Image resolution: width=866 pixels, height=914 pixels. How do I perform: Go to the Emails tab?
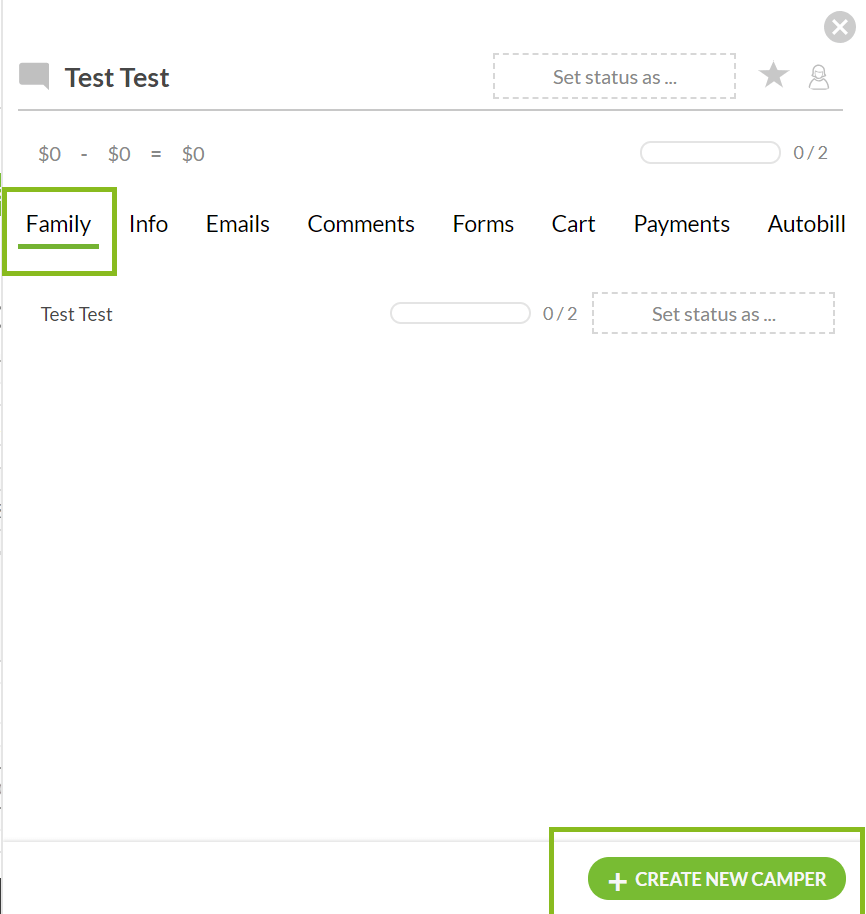point(238,224)
